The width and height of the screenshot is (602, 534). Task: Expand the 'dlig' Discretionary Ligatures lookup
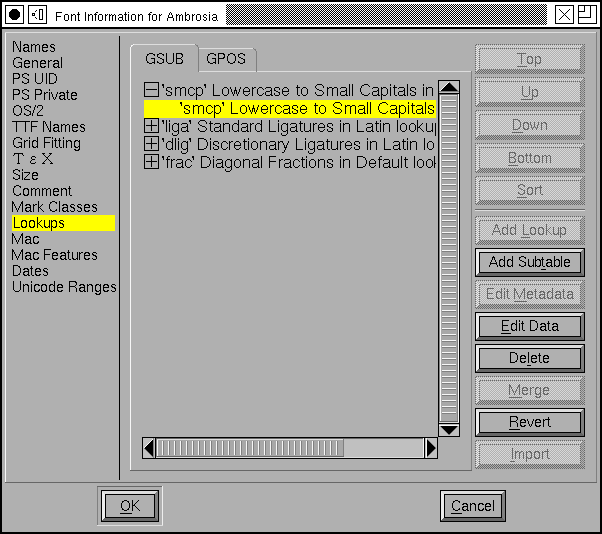pos(151,145)
